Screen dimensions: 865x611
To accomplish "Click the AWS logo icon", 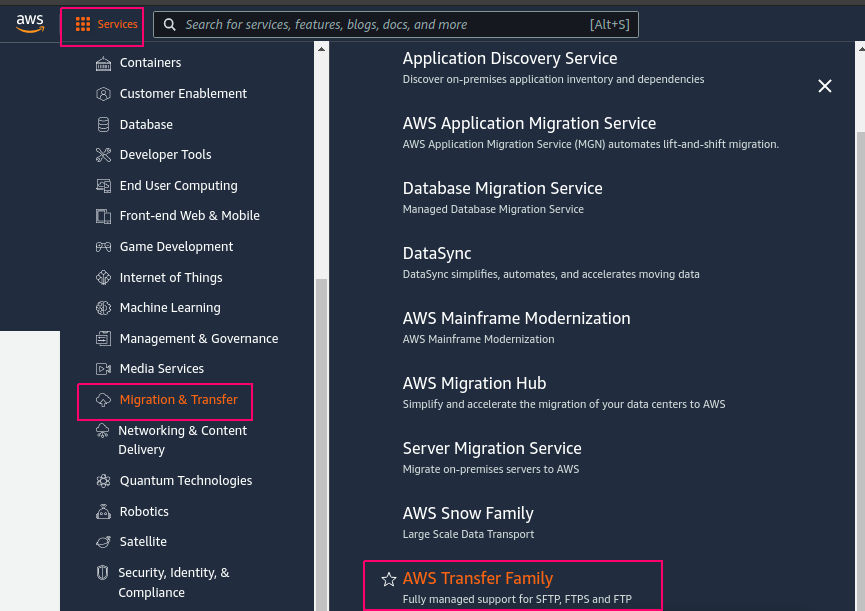I will pos(30,24).
